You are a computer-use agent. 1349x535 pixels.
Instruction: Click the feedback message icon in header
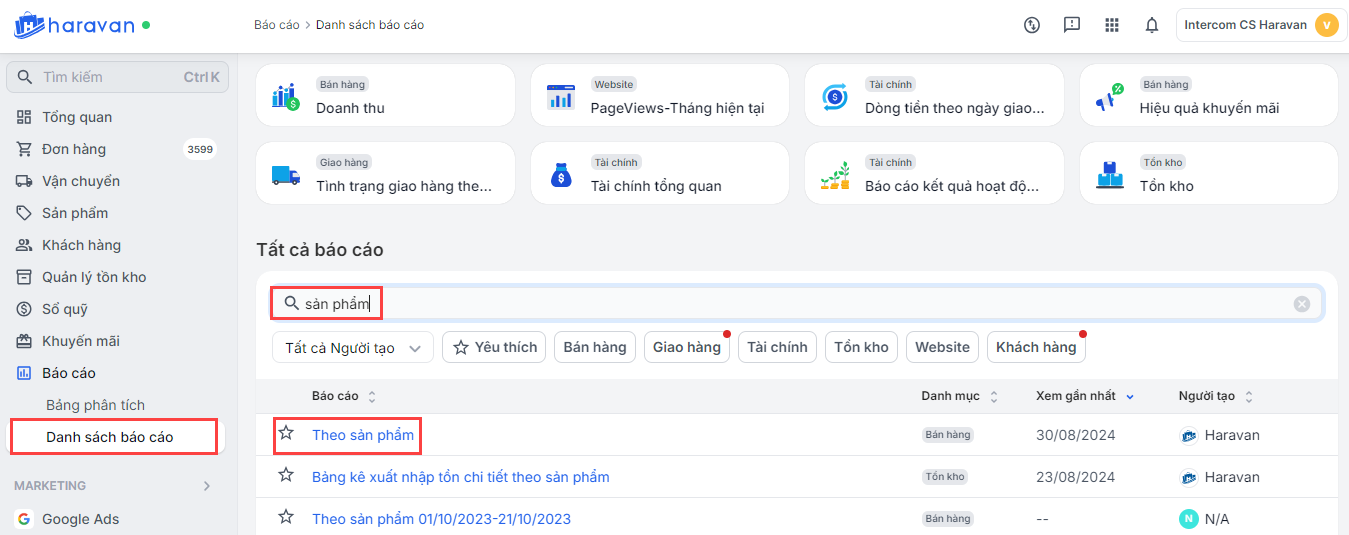(x=1072, y=25)
